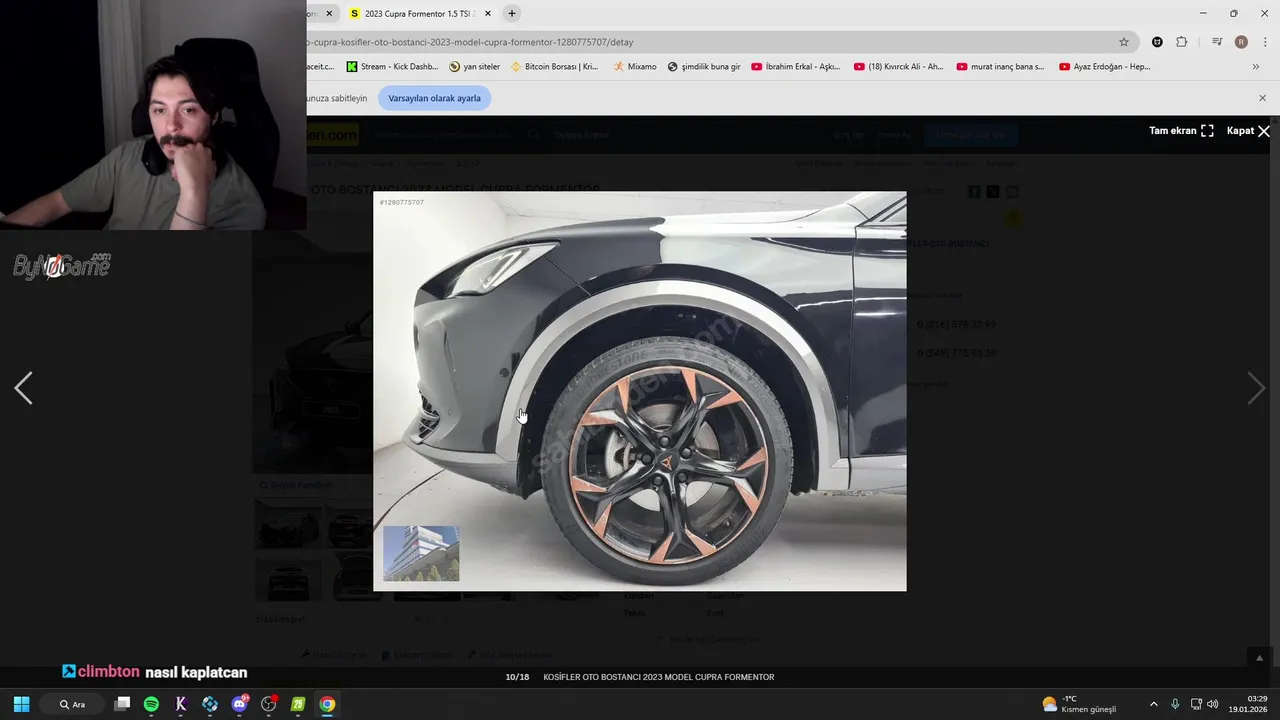Open network settings from system tray

click(1196, 704)
